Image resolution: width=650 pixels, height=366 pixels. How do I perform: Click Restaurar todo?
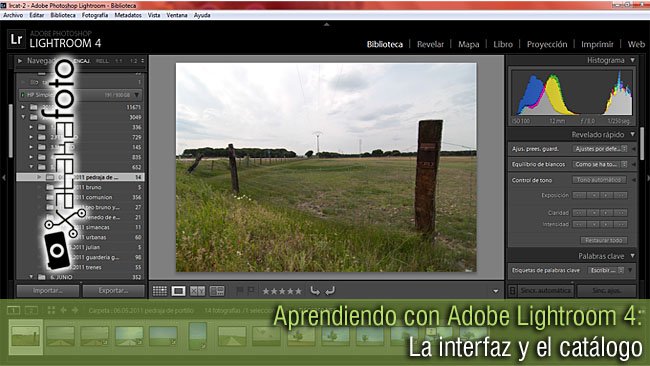click(604, 240)
